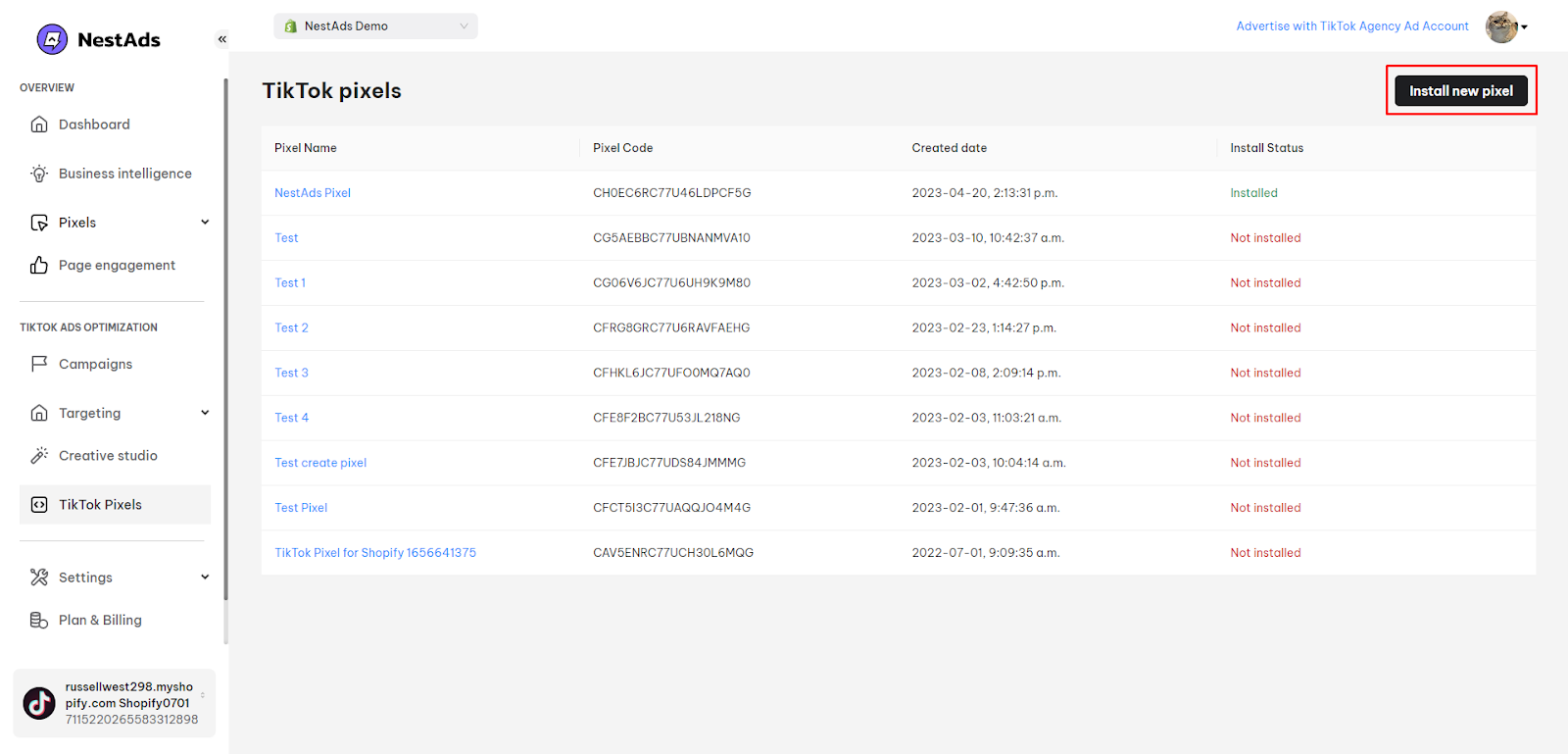Open the NestAds Demo store dropdown
The image size is (1568, 754).
point(375,26)
